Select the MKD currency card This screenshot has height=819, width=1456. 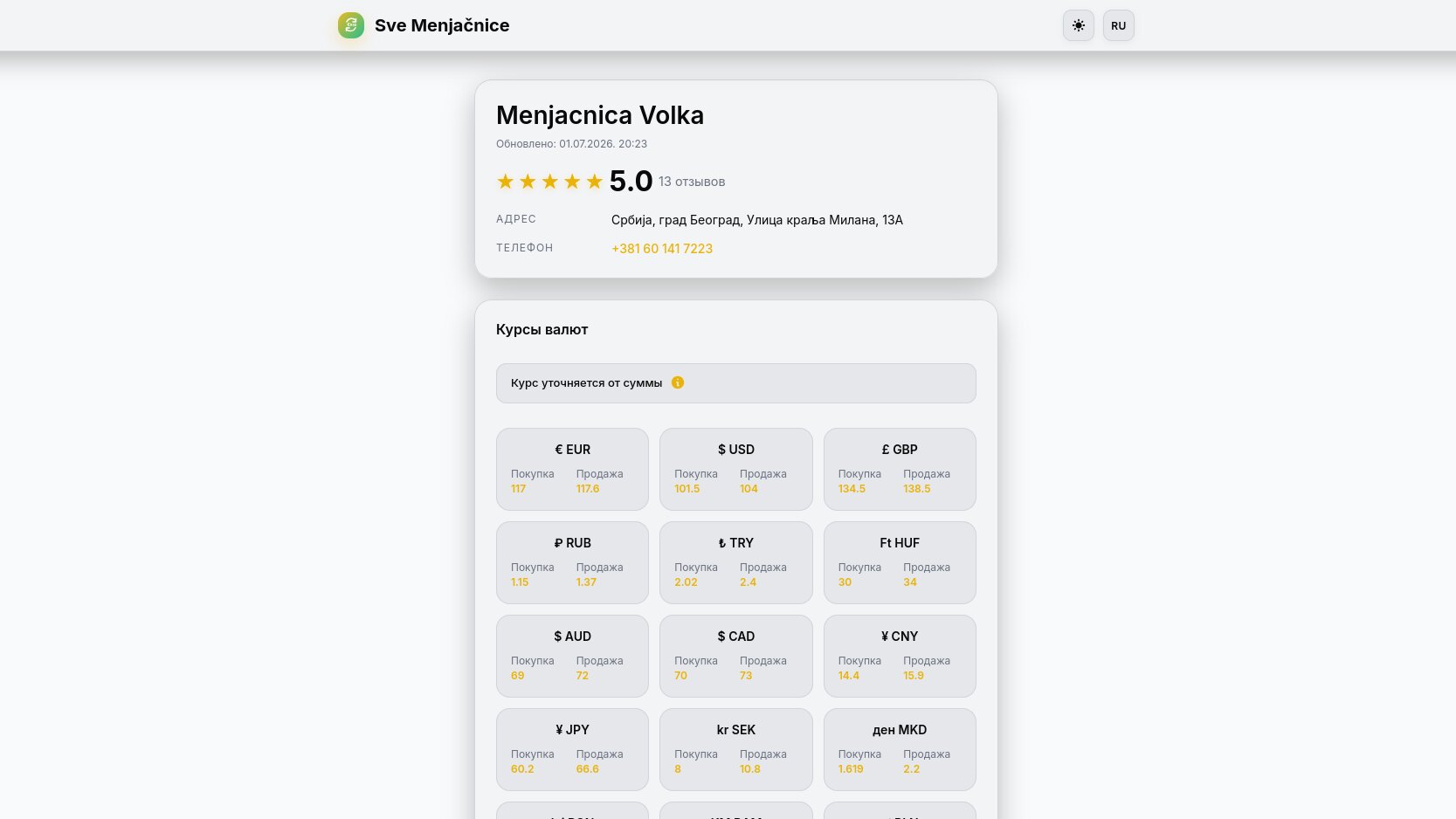[x=900, y=749]
